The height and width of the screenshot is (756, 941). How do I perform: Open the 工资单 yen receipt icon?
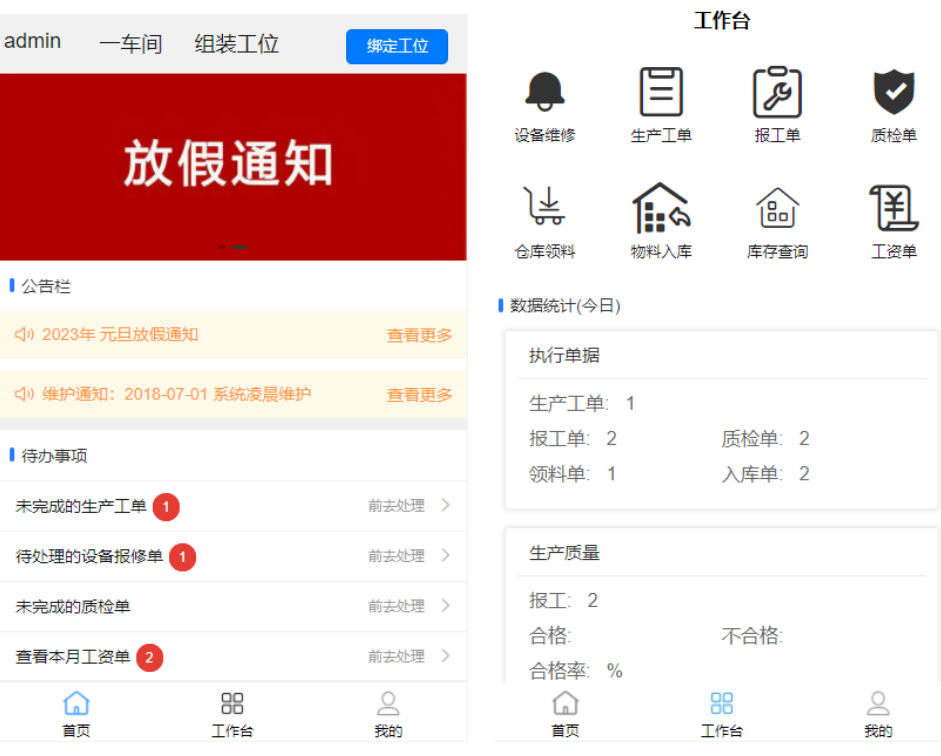tap(893, 207)
